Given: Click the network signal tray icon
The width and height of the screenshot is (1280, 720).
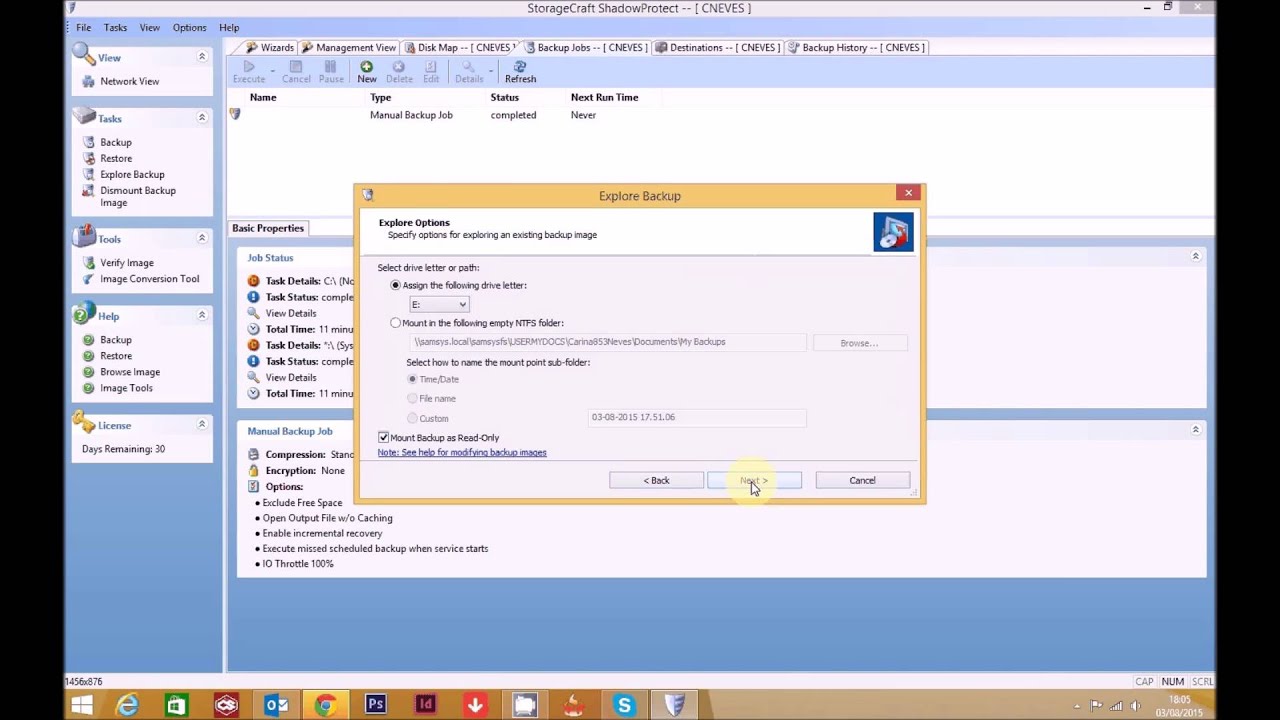Looking at the screenshot, I should [1116, 706].
